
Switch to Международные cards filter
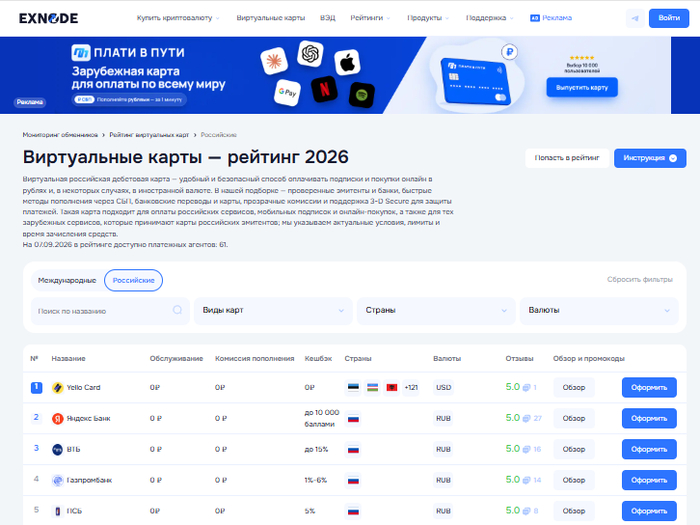[67, 280]
